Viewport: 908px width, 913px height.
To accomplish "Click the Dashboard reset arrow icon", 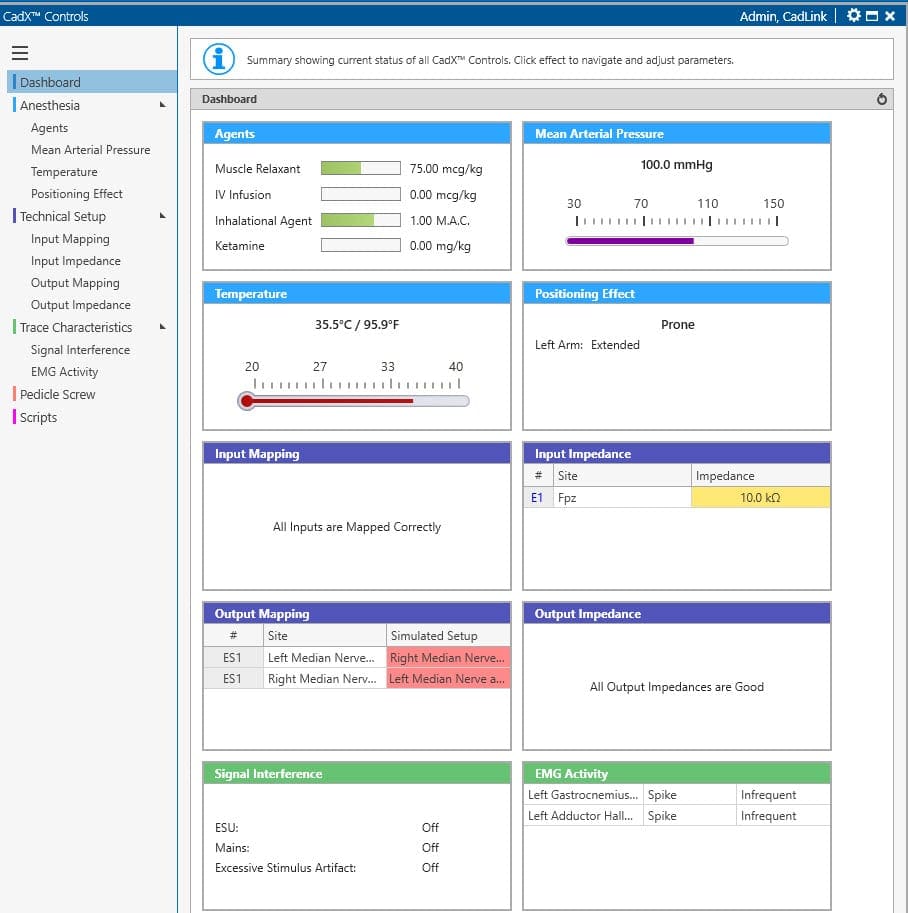I will tap(881, 99).
